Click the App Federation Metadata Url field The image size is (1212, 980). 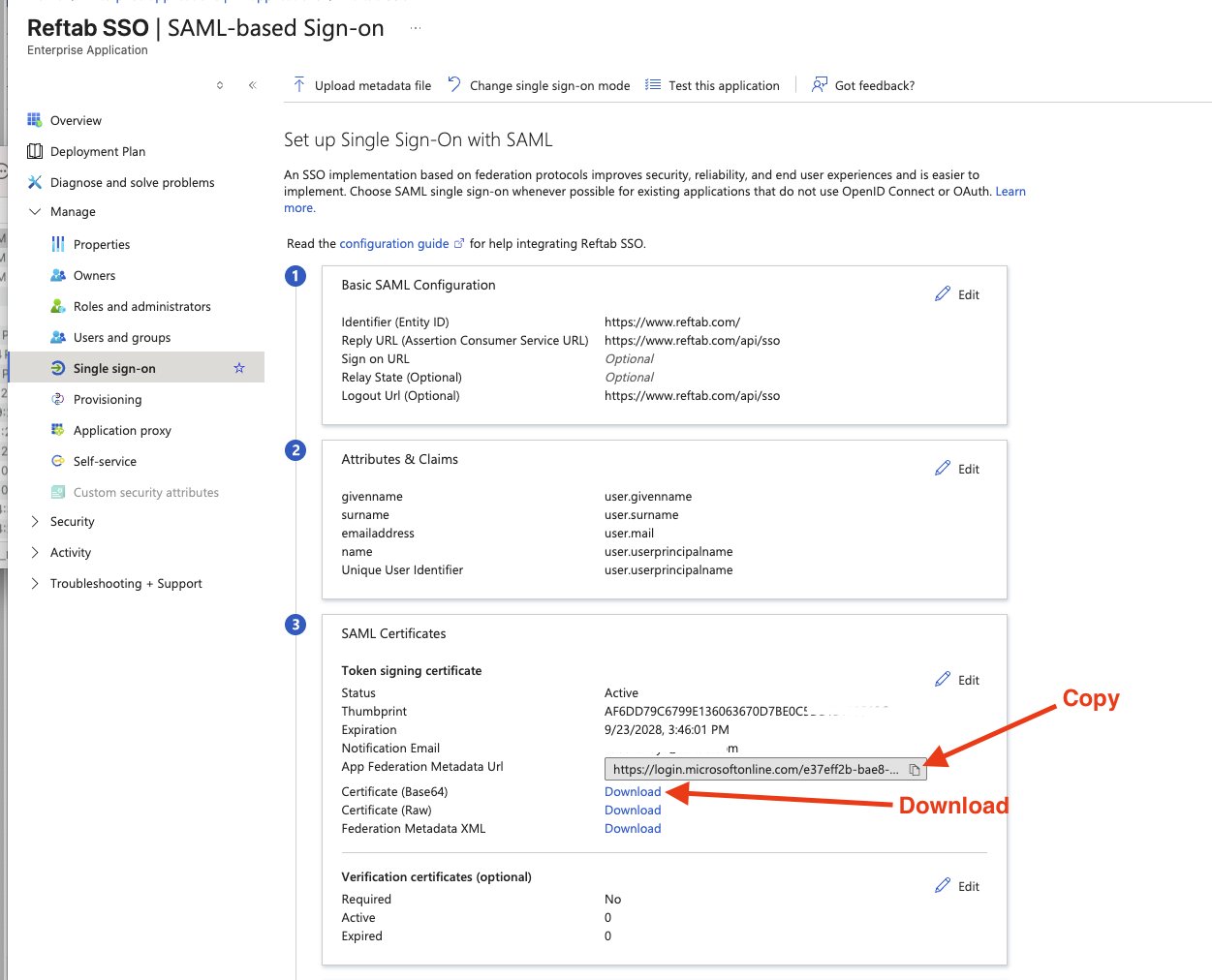click(756, 769)
